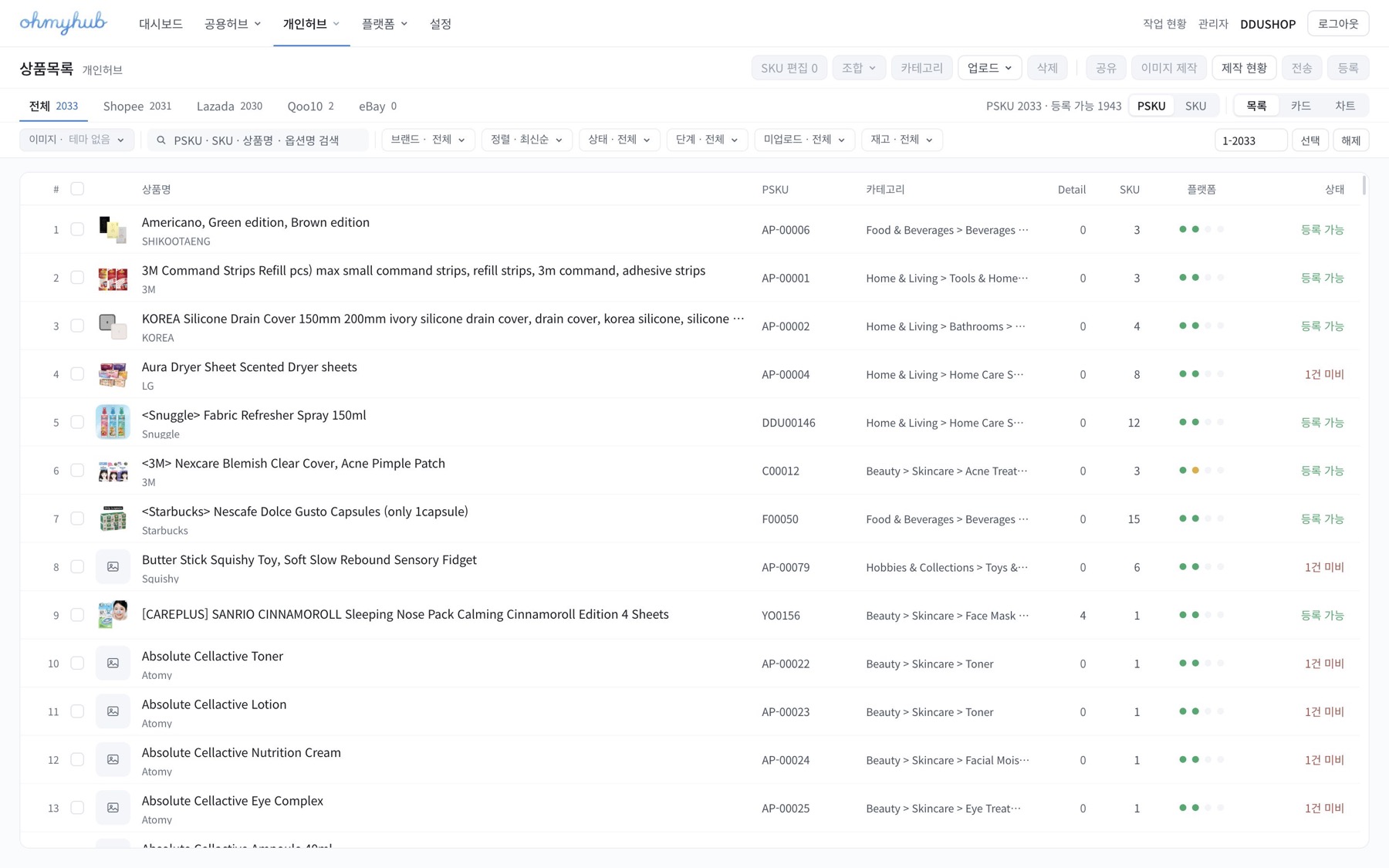Click the Nexcare Blemish Clear Cover thumbnail
This screenshot has width=1389, height=868.
coord(113,471)
